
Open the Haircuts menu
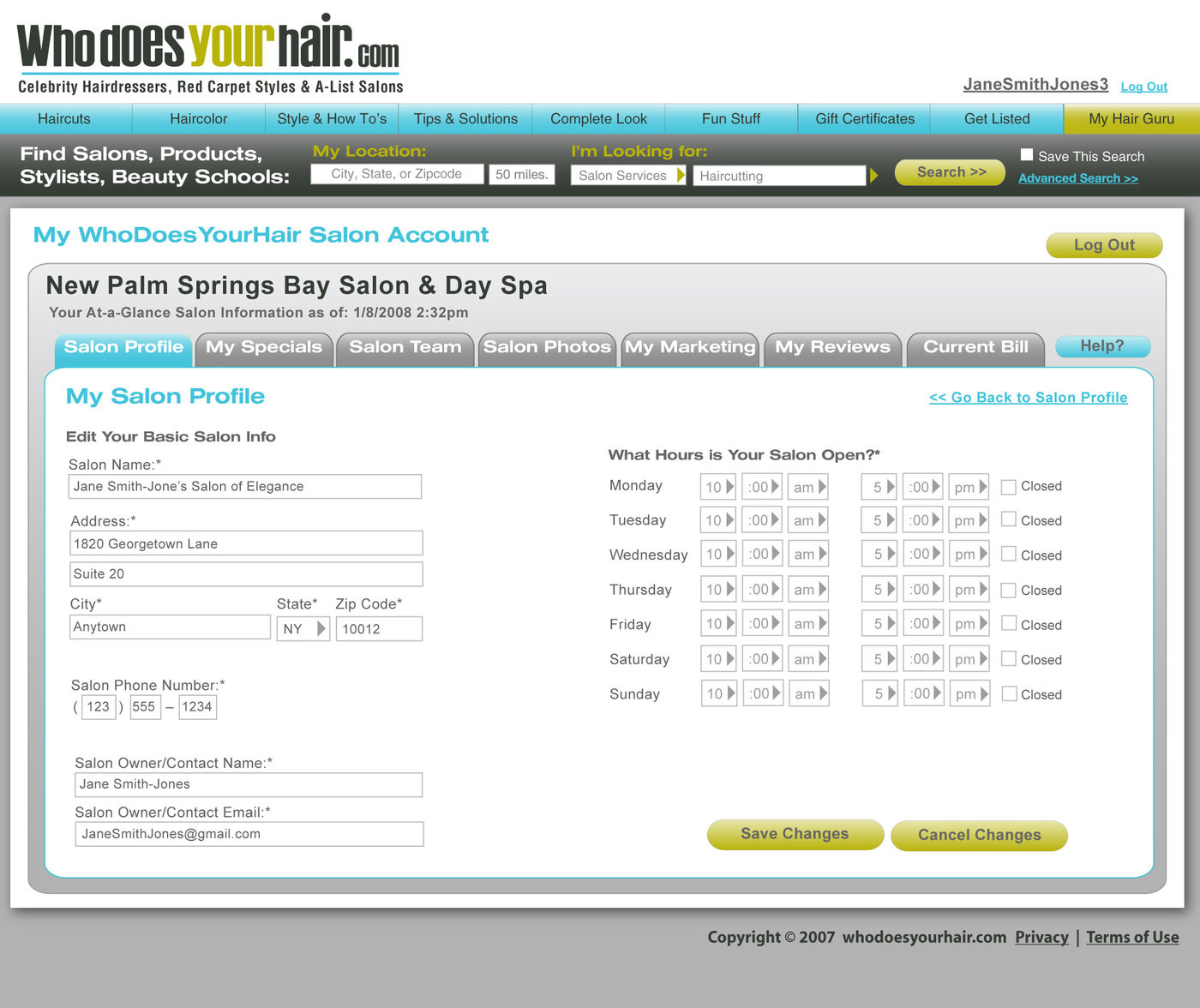click(64, 119)
